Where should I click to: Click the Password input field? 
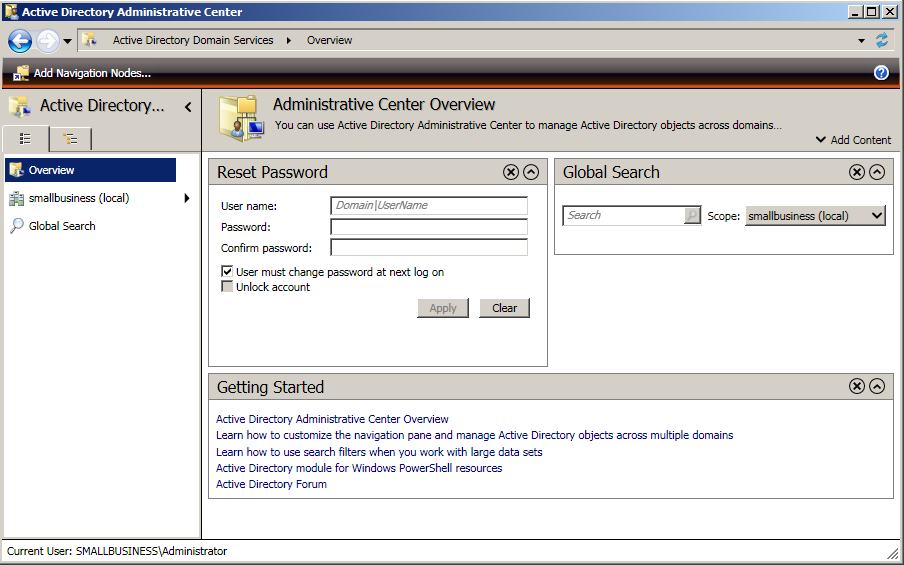pos(429,227)
